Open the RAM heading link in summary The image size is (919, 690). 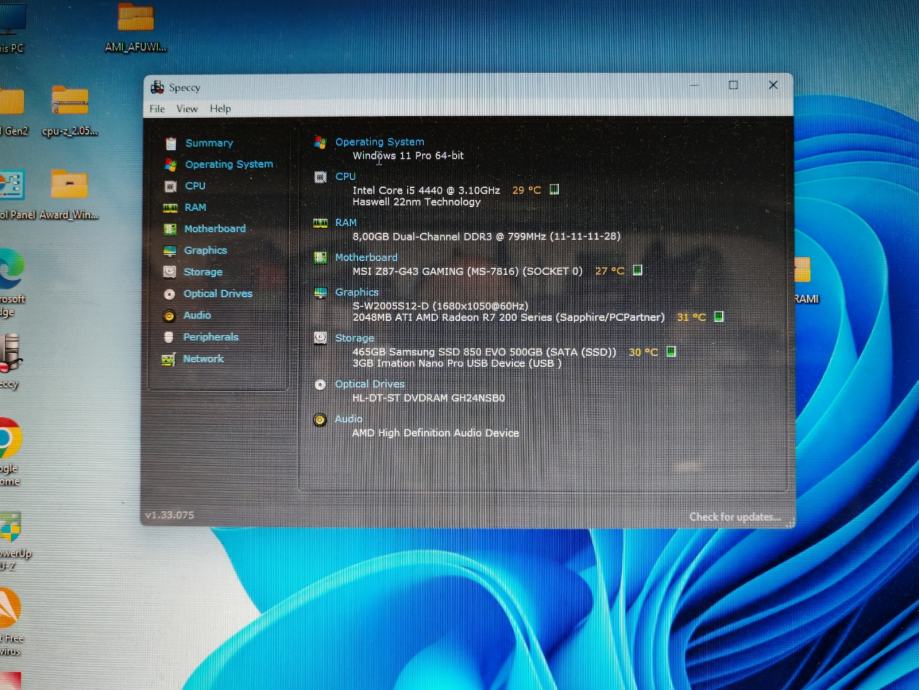(x=346, y=223)
